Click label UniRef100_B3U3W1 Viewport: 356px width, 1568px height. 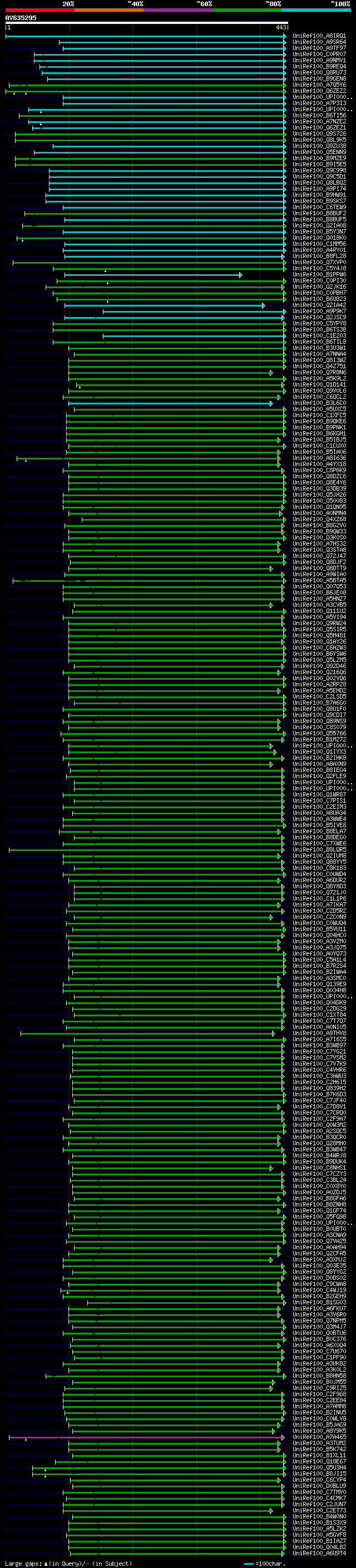pyautogui.click(x=319, y=348)
